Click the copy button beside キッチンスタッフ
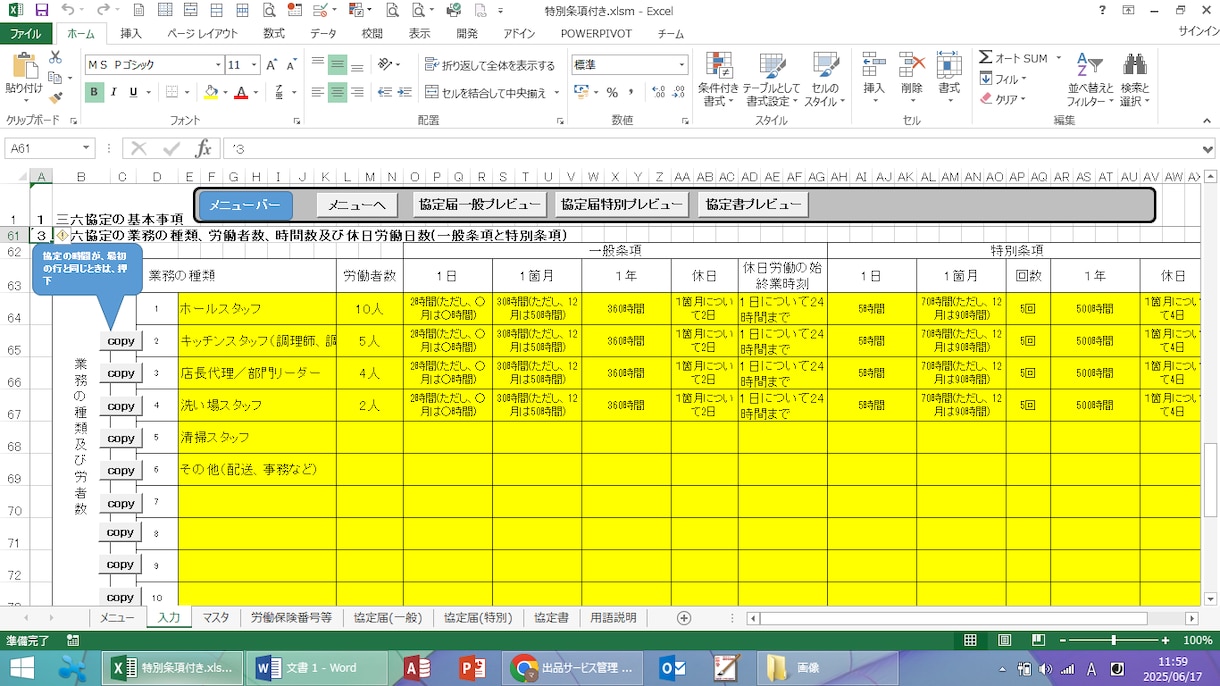This screenshot has height=686, width=1220. [x=121, y=341]
